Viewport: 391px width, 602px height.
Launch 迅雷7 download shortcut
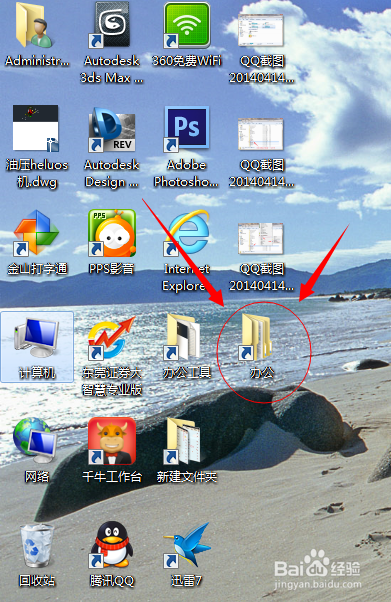(187, 545)
